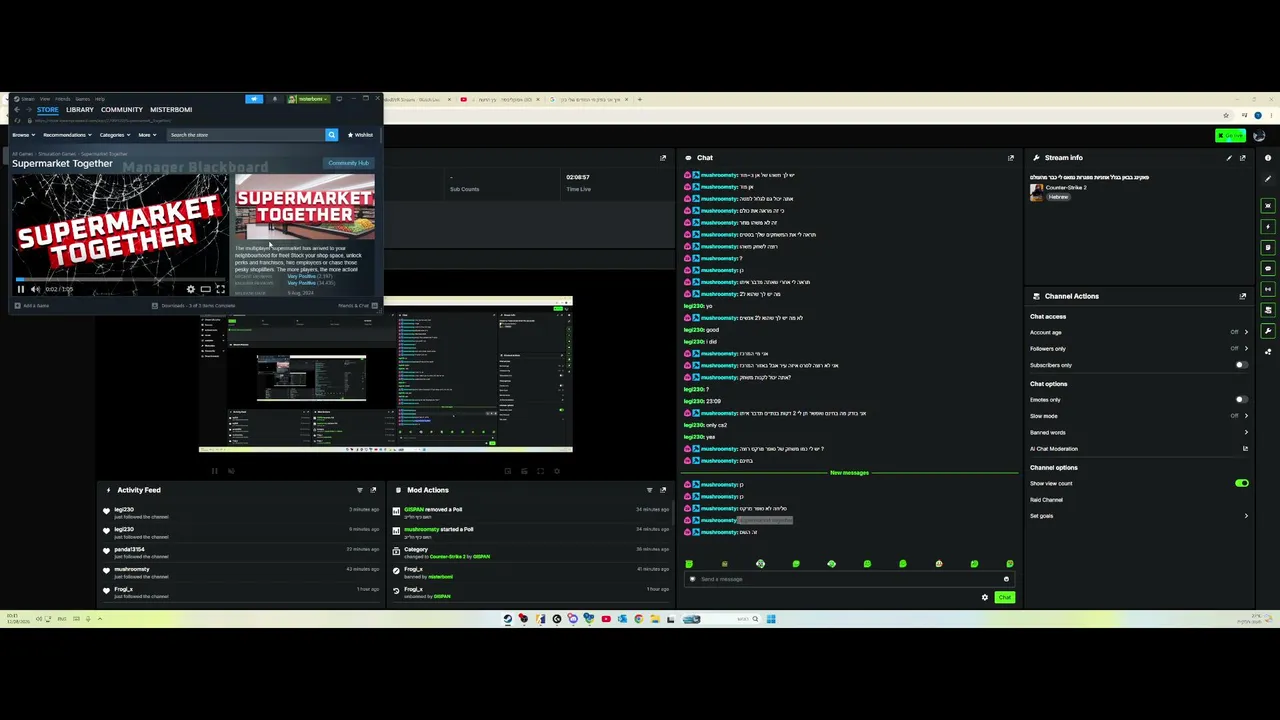Expand the Steam Browse dropdown

24,135
